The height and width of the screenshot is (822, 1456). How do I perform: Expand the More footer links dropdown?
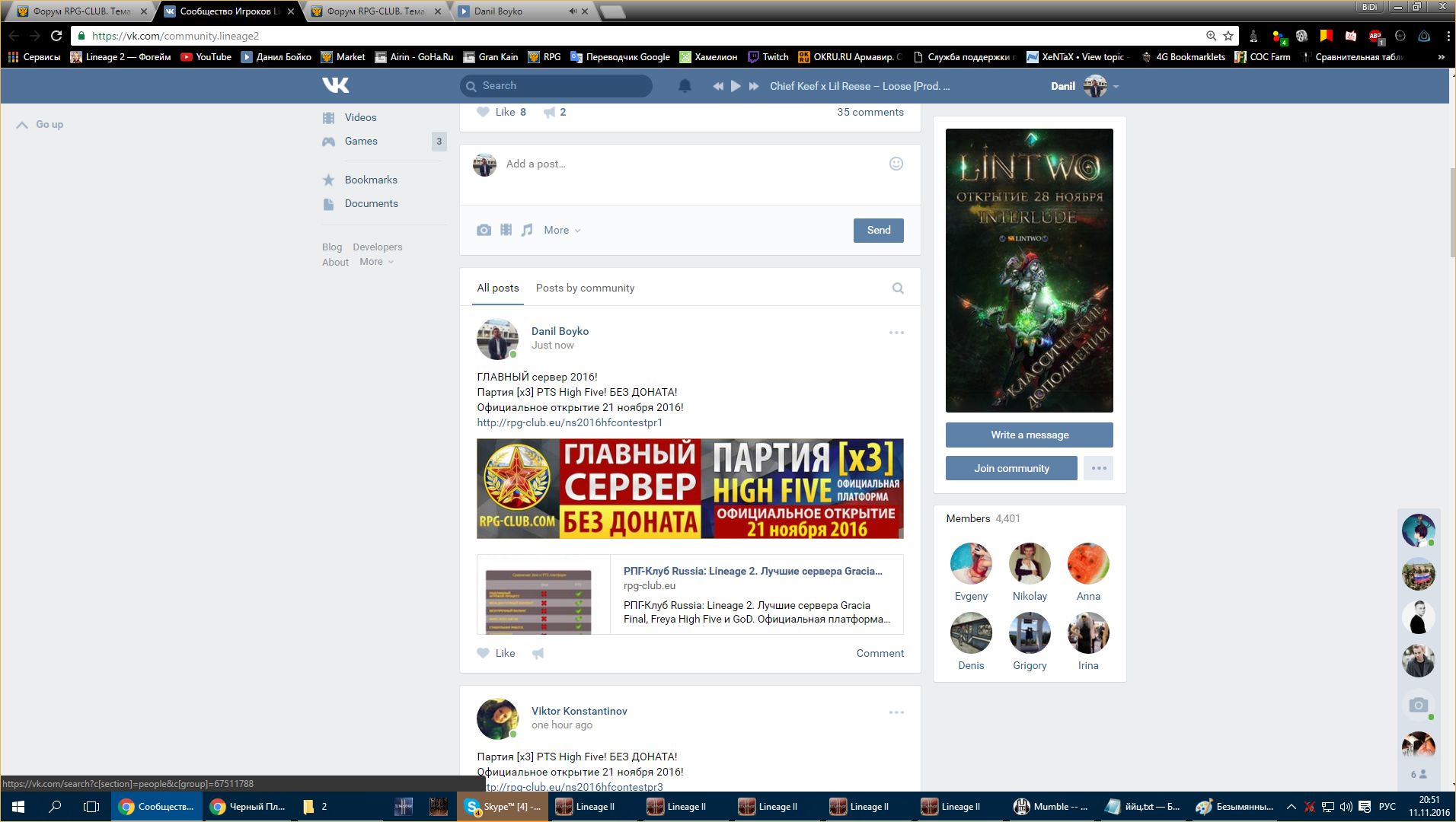(377, 262)
